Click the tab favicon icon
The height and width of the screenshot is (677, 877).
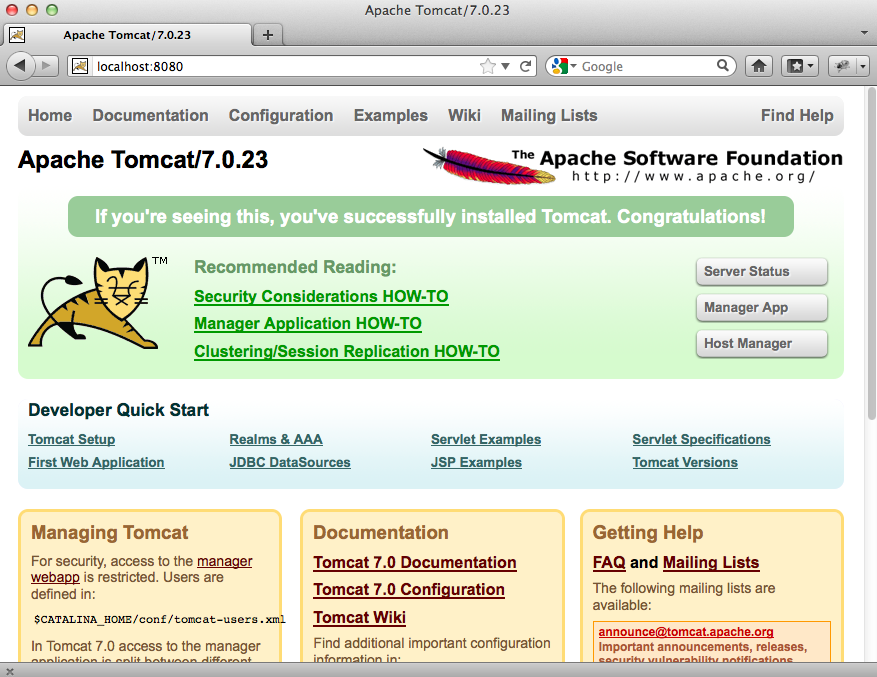(17, 35)
